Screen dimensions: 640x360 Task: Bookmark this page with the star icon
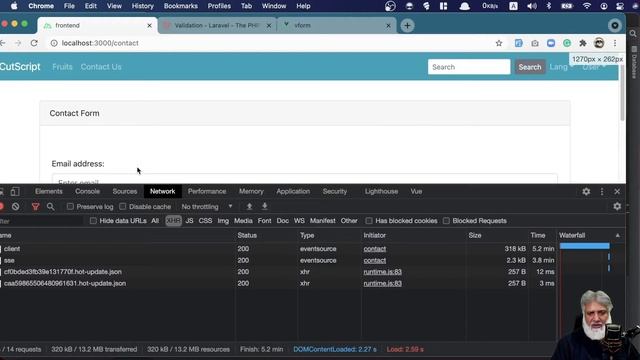(499, 43)
